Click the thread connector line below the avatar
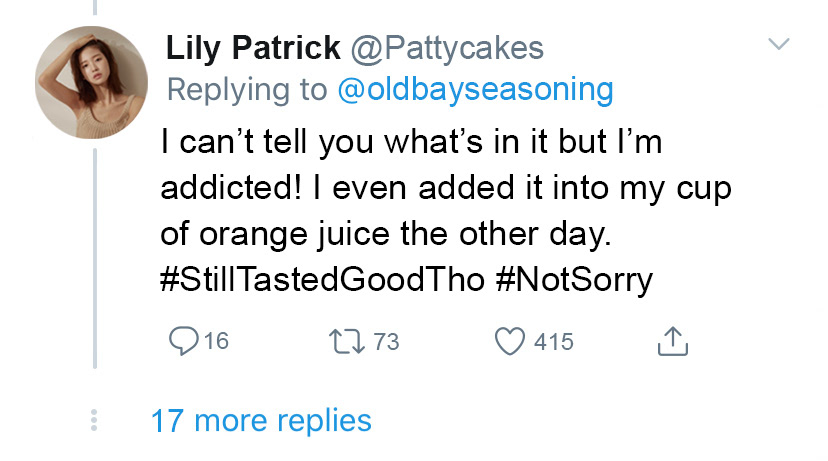Screen dimensions: 828x461 [x=95, y=258]
